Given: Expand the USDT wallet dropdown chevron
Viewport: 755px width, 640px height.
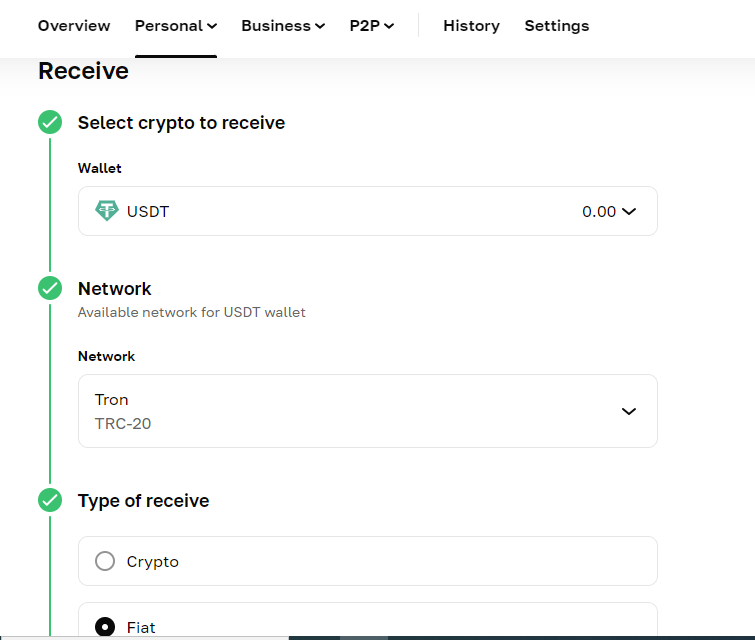Looking at the screenshot, I should (x=629, y=211).
